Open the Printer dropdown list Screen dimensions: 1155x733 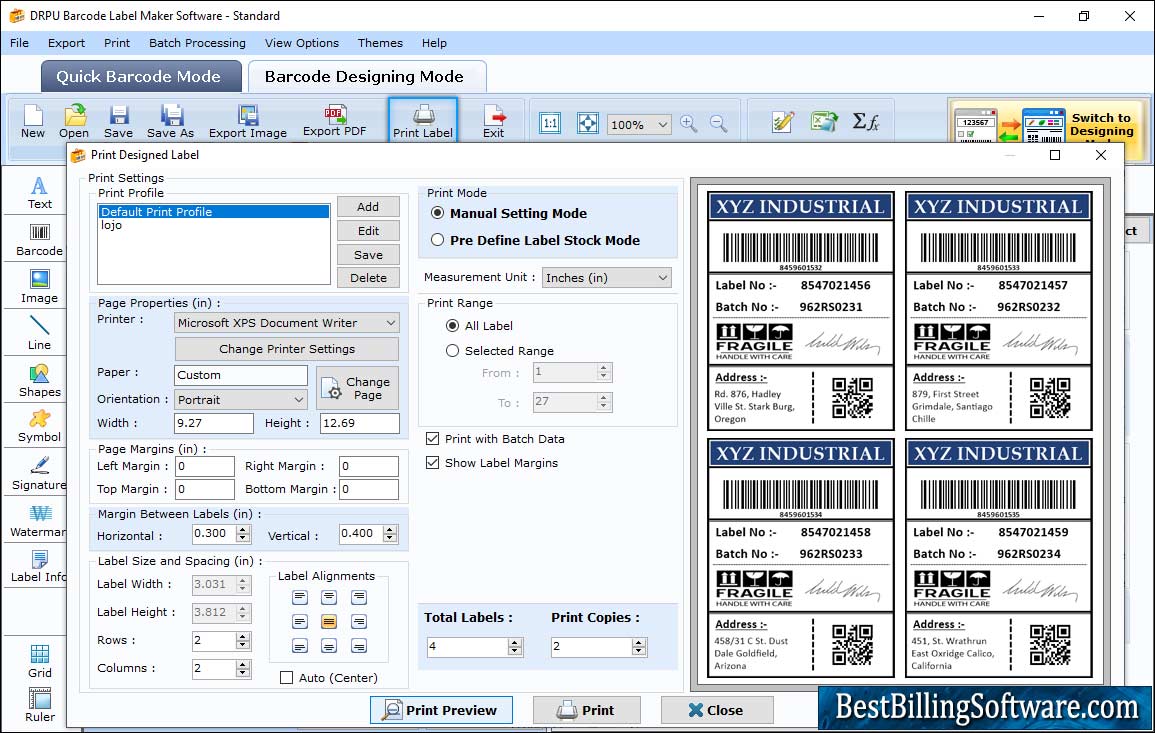[287, 323]
